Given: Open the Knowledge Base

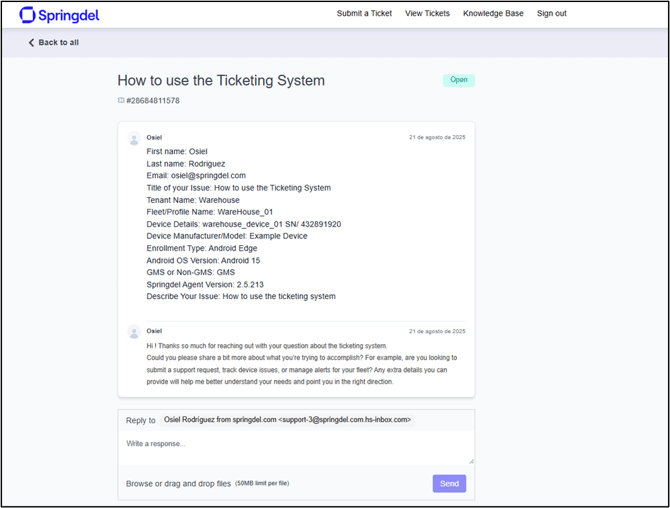Looking at the screenshot, I should (493, 13).
